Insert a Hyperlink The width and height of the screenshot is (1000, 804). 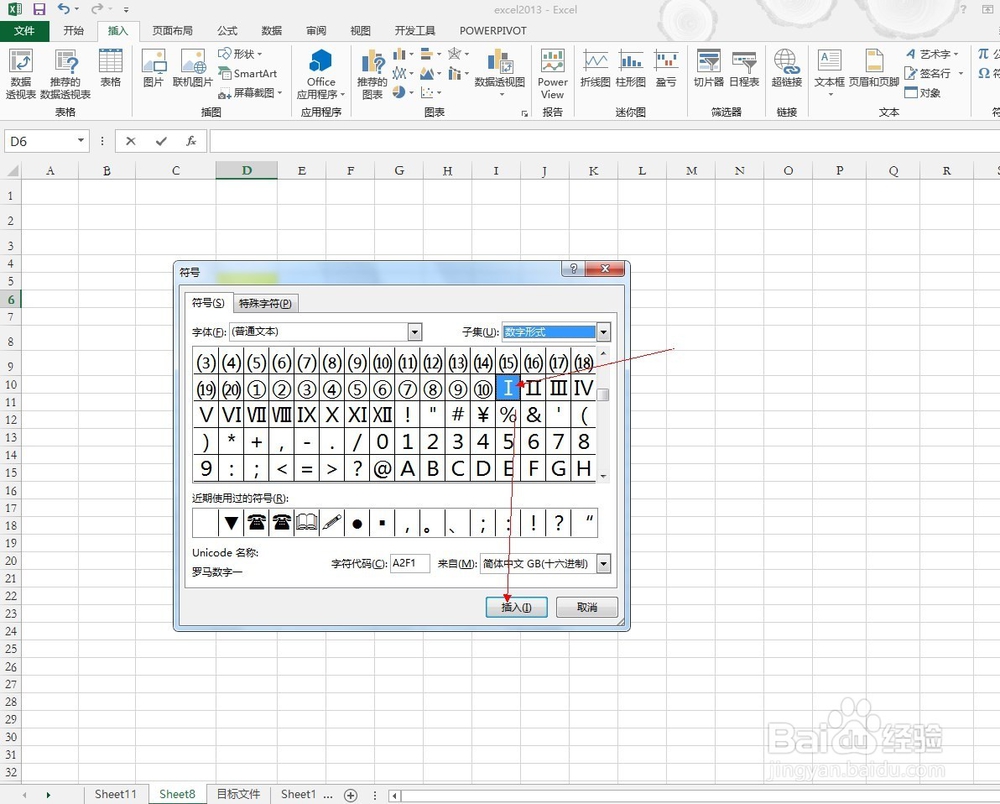[786, 68]
